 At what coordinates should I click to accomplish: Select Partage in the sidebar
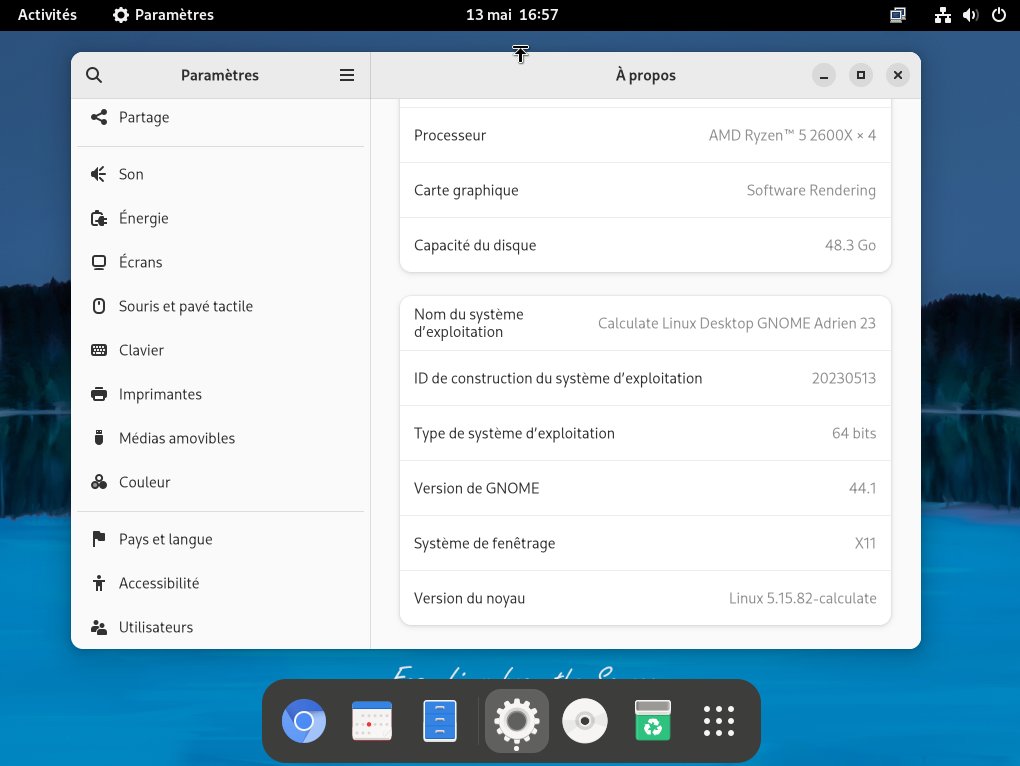click(x=221, y=117)
